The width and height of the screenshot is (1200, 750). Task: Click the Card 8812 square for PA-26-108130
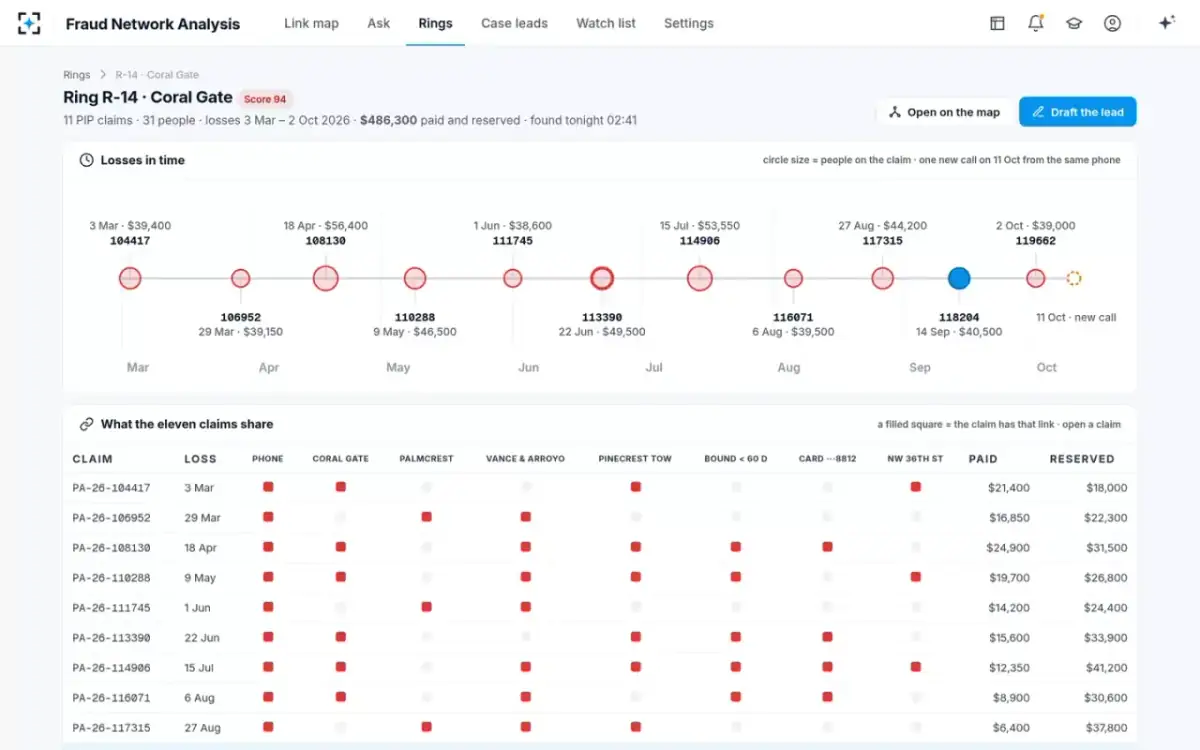(827, 547)
